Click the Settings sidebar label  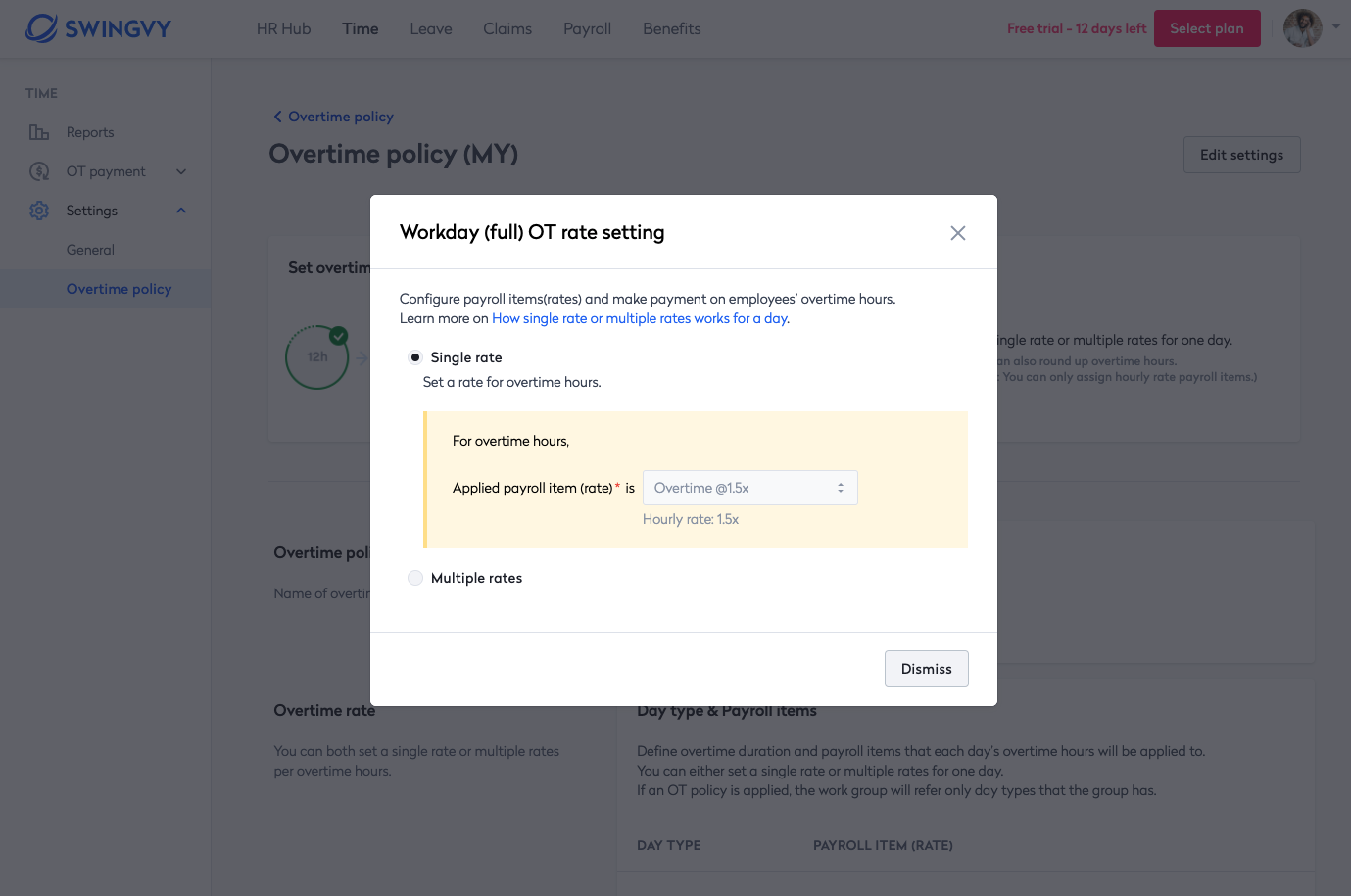(x=92, y=211)
